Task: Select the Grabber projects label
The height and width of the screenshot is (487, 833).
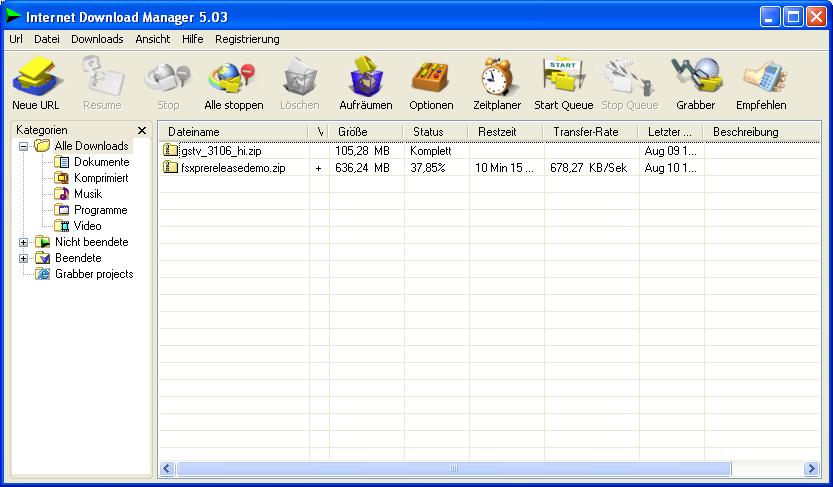Action: [94, 274]
